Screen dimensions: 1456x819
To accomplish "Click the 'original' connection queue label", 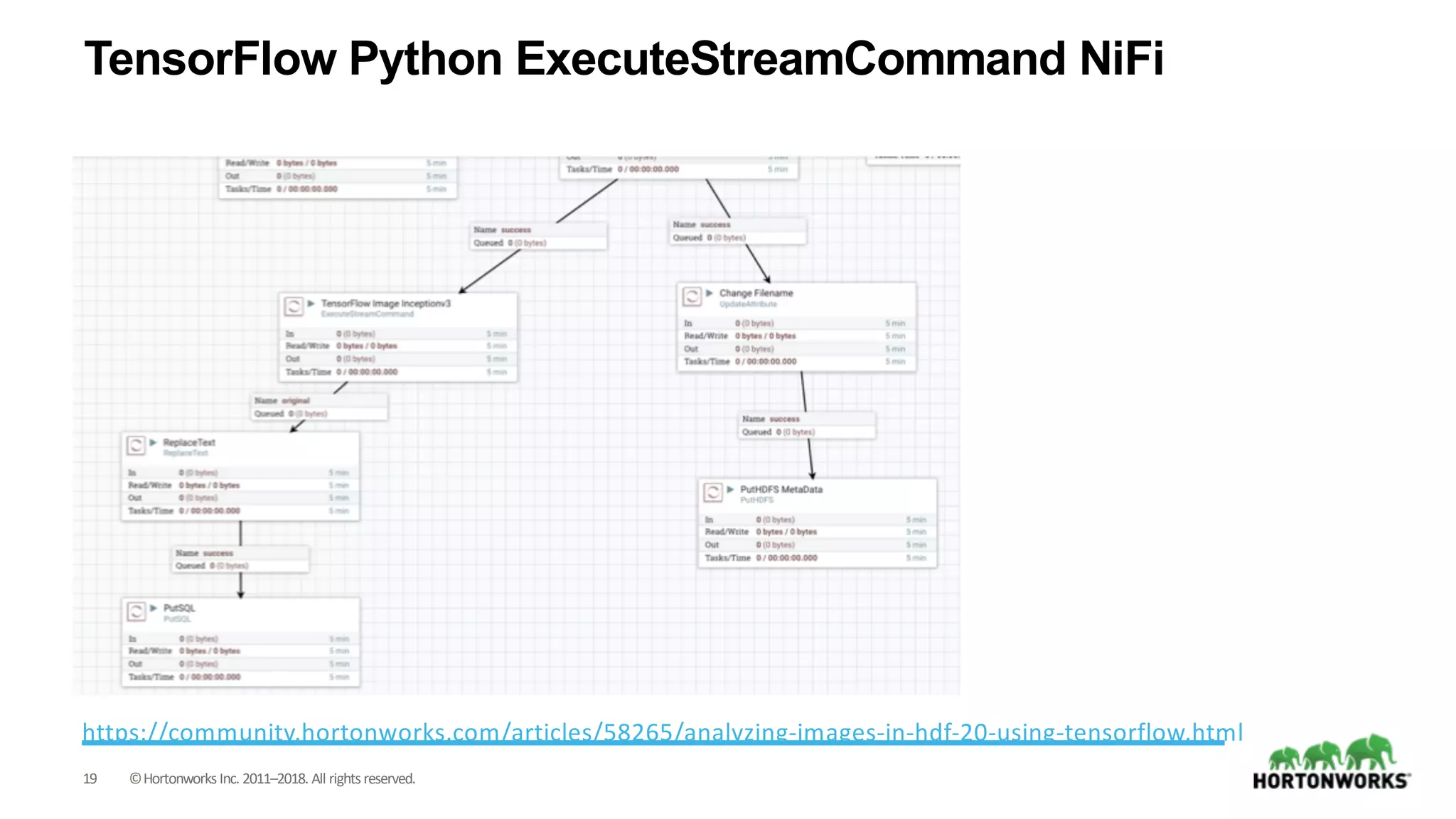I will [319, 407].
